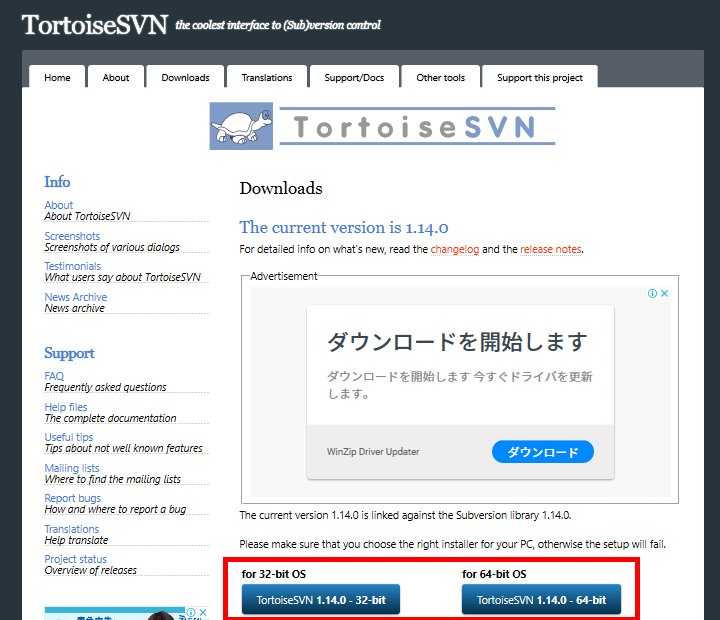The height and width of the screenshot is (620, 720).
Task: Click the 'Tips about not well known features' text
Action: [x=124, y=448]
